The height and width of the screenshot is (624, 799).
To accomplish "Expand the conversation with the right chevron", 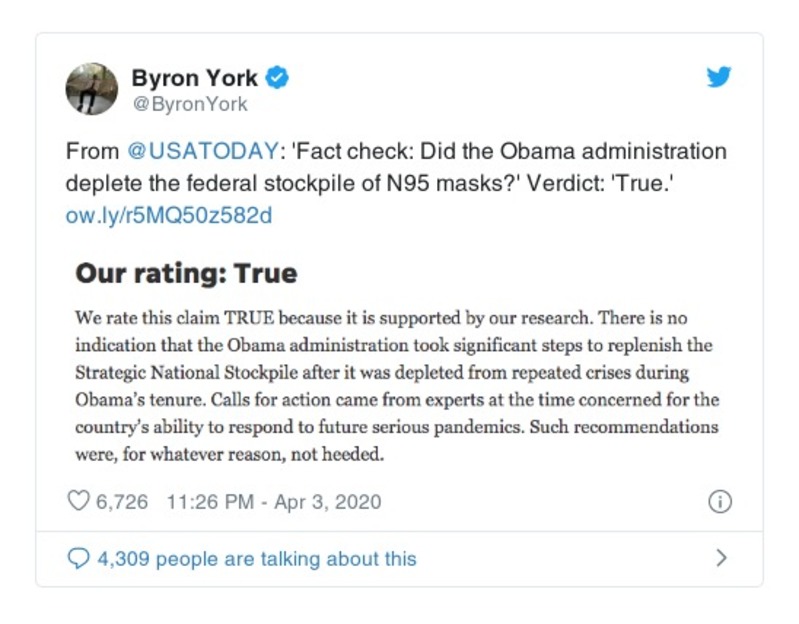I will 721,558.
